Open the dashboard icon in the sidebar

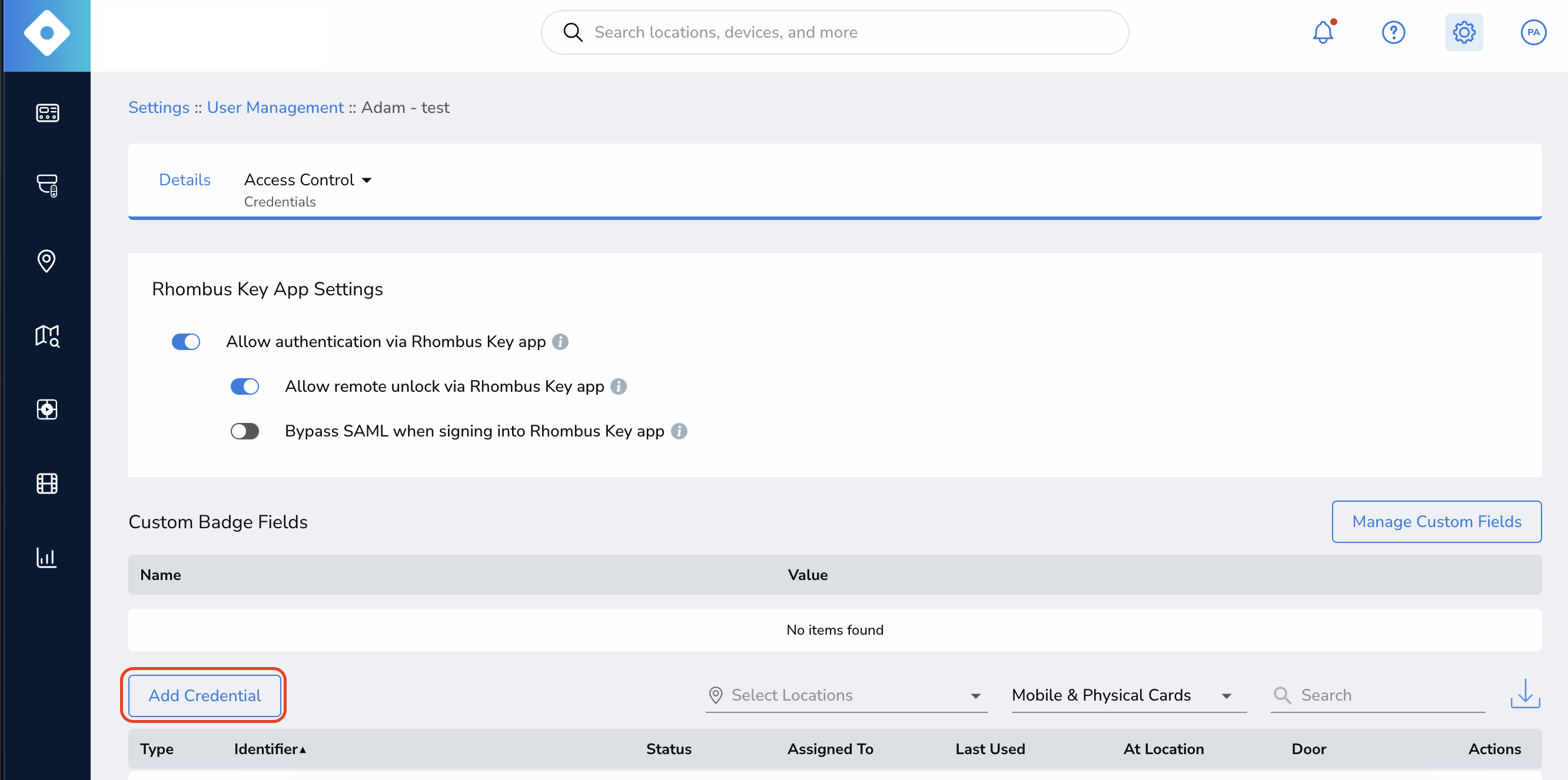point(47,112)
